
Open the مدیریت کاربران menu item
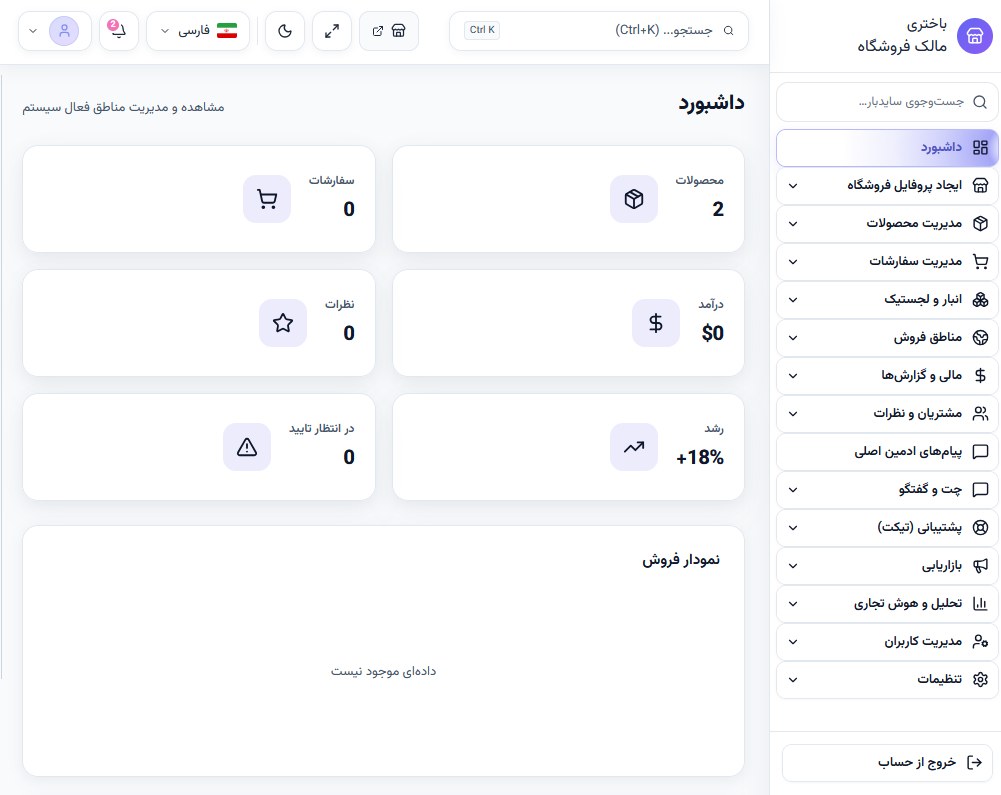[x=887, y=642]
